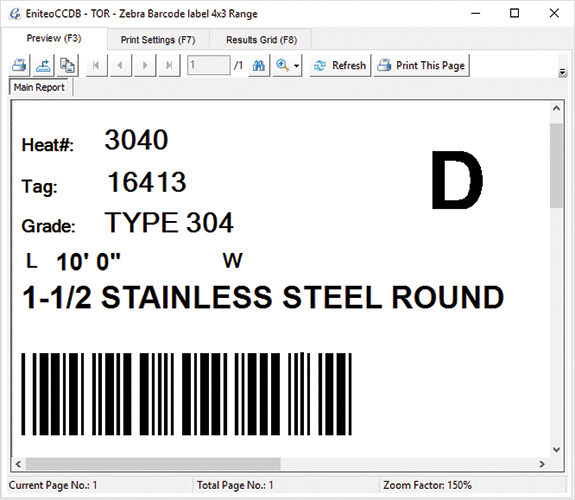Viewport: 575px width, 500px height.
Task: Click Zoom Factor: 150% status
Action: 427,485
